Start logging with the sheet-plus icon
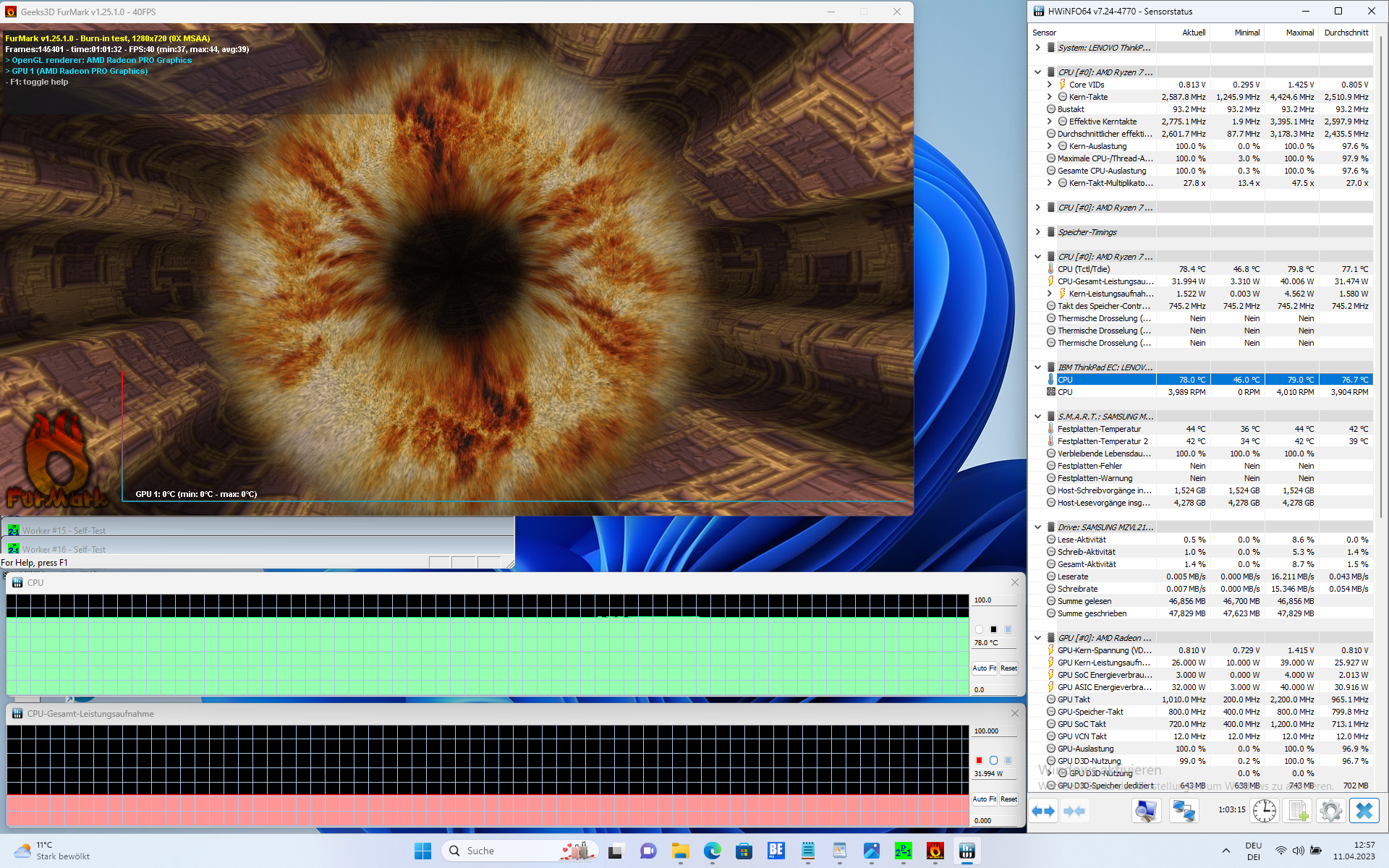1389x868 pixels. 1299,811
